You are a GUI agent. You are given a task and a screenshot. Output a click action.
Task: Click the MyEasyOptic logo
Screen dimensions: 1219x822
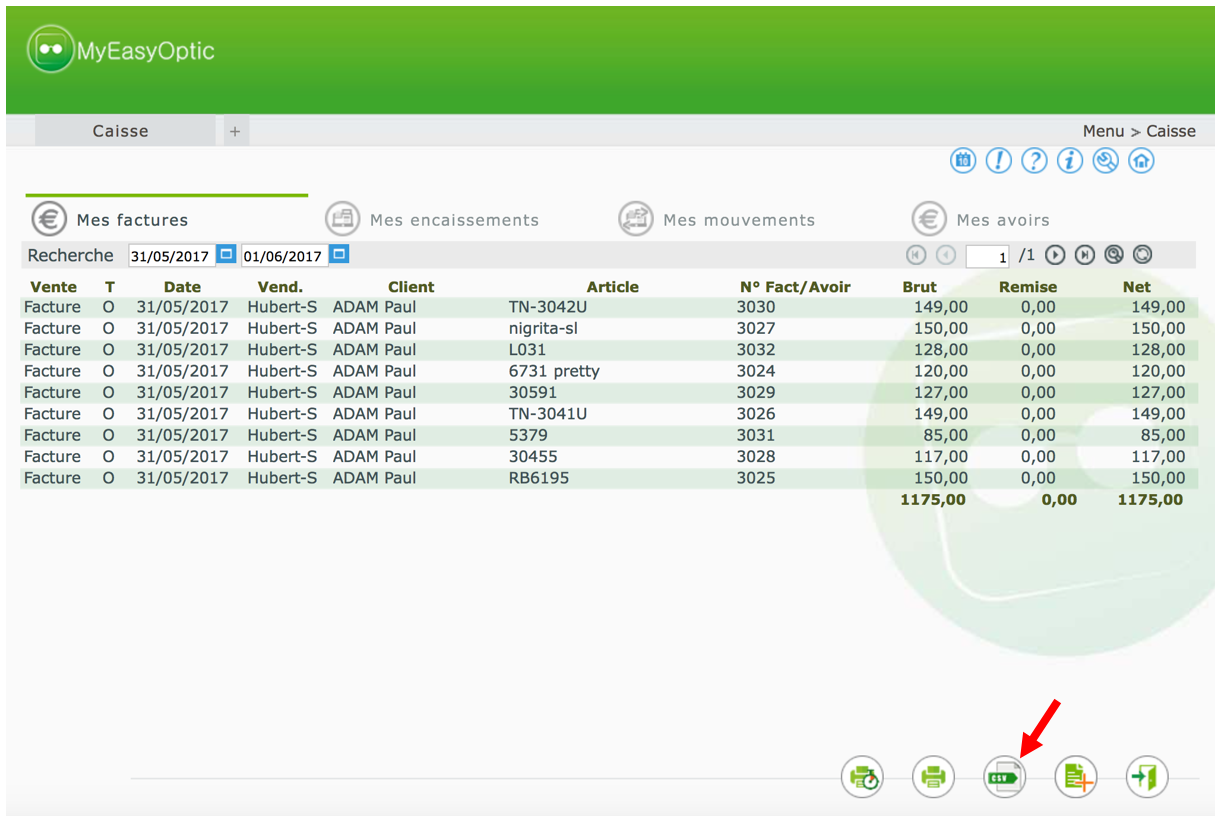tap(121, 50)
